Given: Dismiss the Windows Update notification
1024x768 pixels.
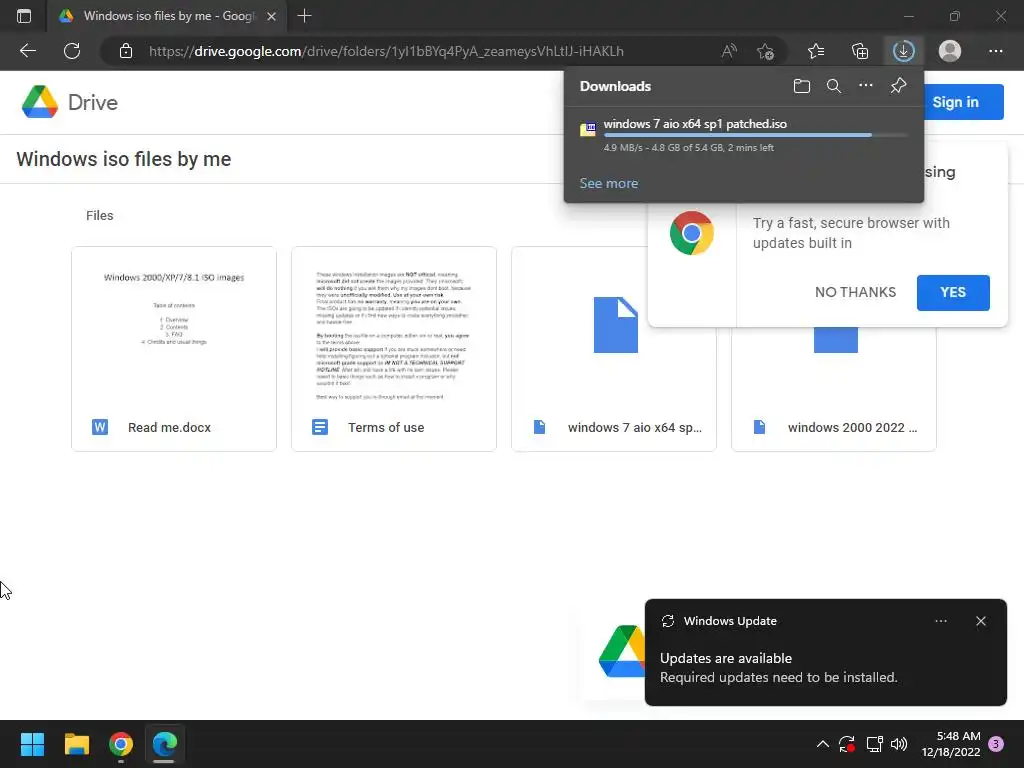Looking at the screenshot, I should 980,621.
